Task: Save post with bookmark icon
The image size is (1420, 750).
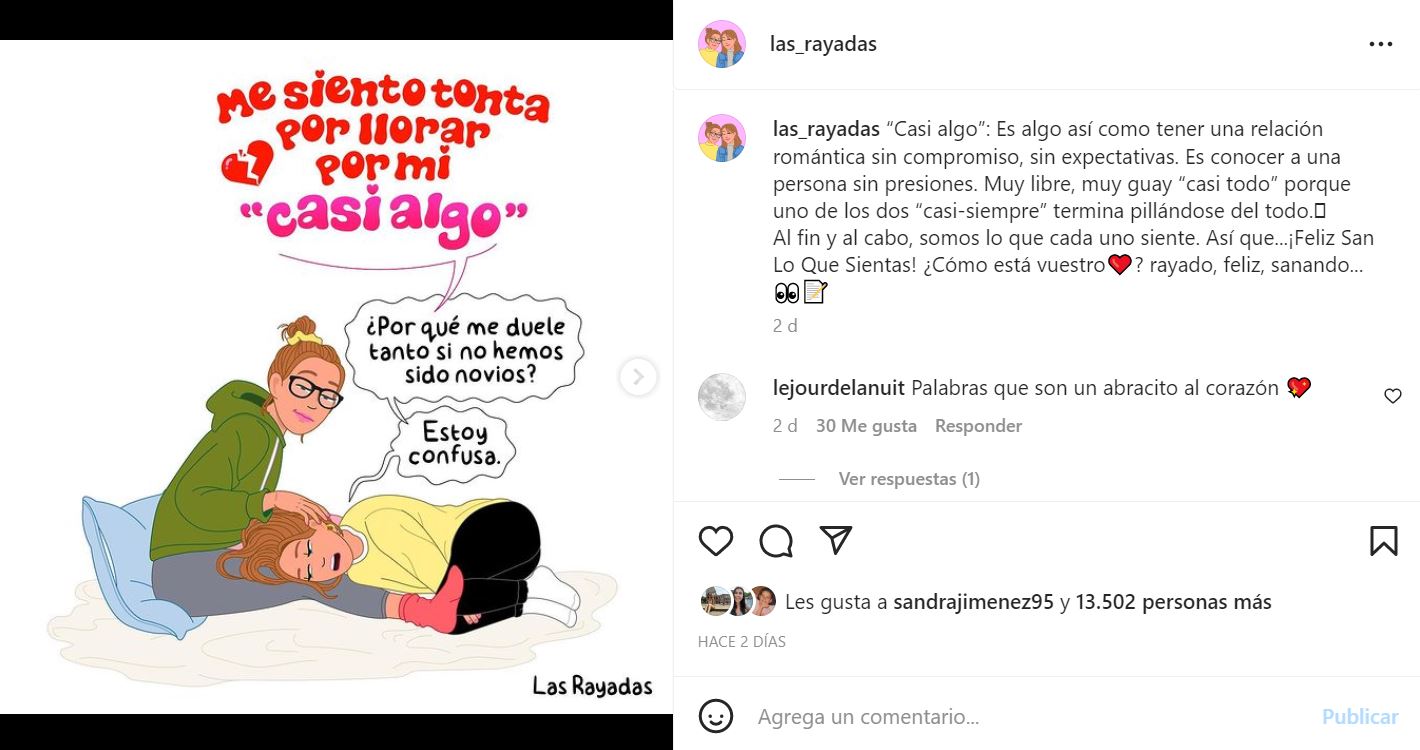Action: click(1384, 541)
